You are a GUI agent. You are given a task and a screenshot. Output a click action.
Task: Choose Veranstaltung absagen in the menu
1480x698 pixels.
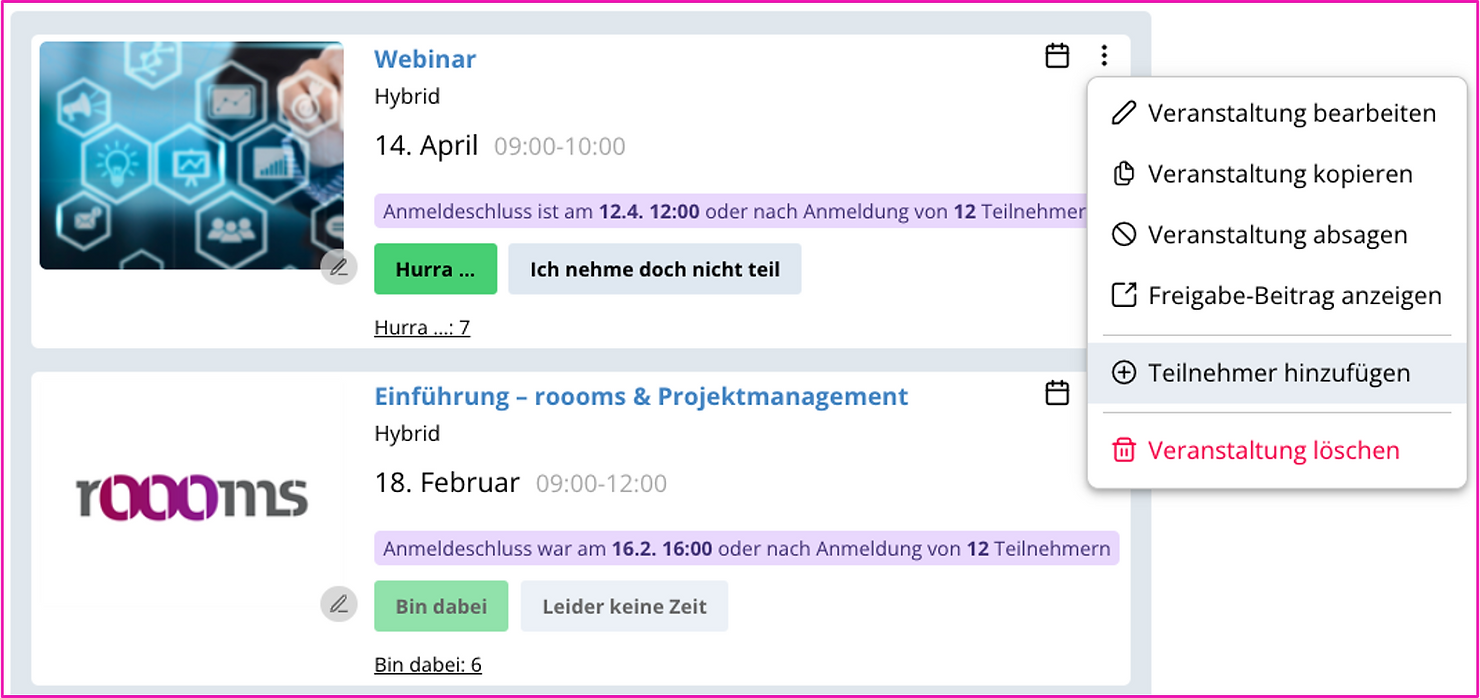[1277, 235]
